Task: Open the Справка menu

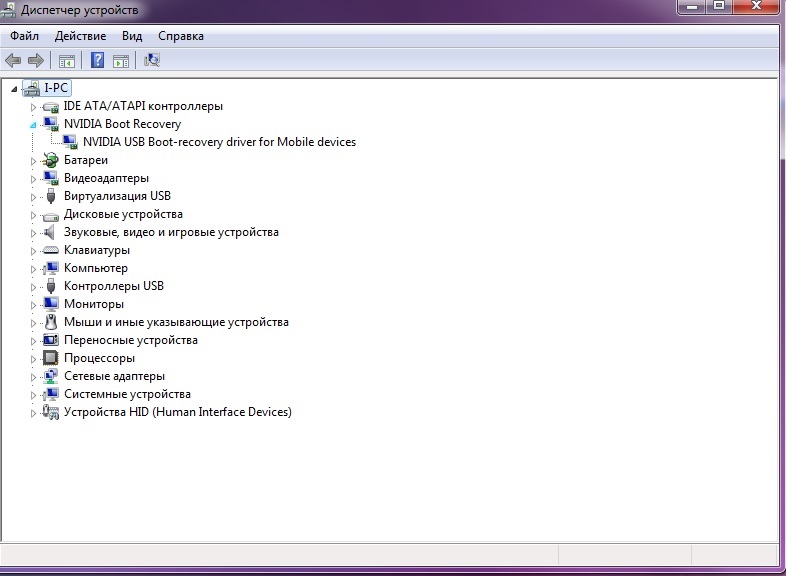Action: tap(181, 36)
